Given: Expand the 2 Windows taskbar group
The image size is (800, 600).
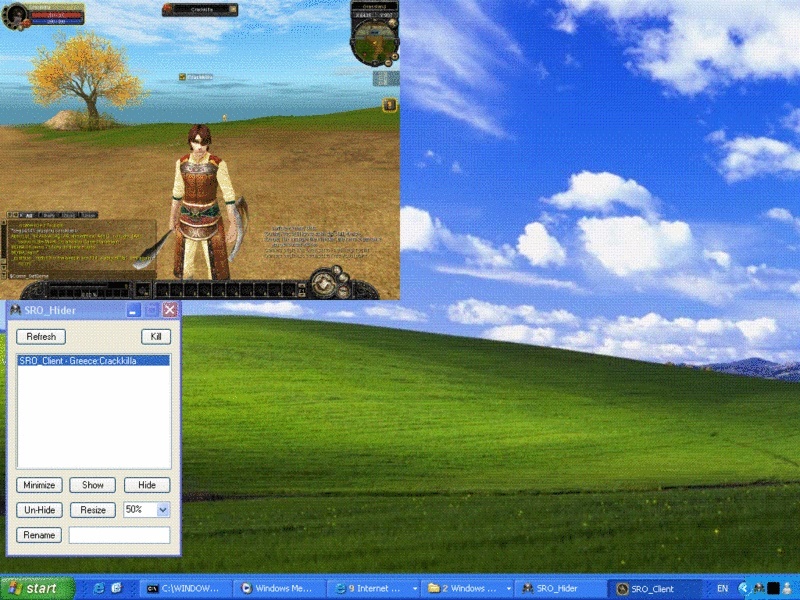Looking at the screenshot, I should tap(467, 589).
